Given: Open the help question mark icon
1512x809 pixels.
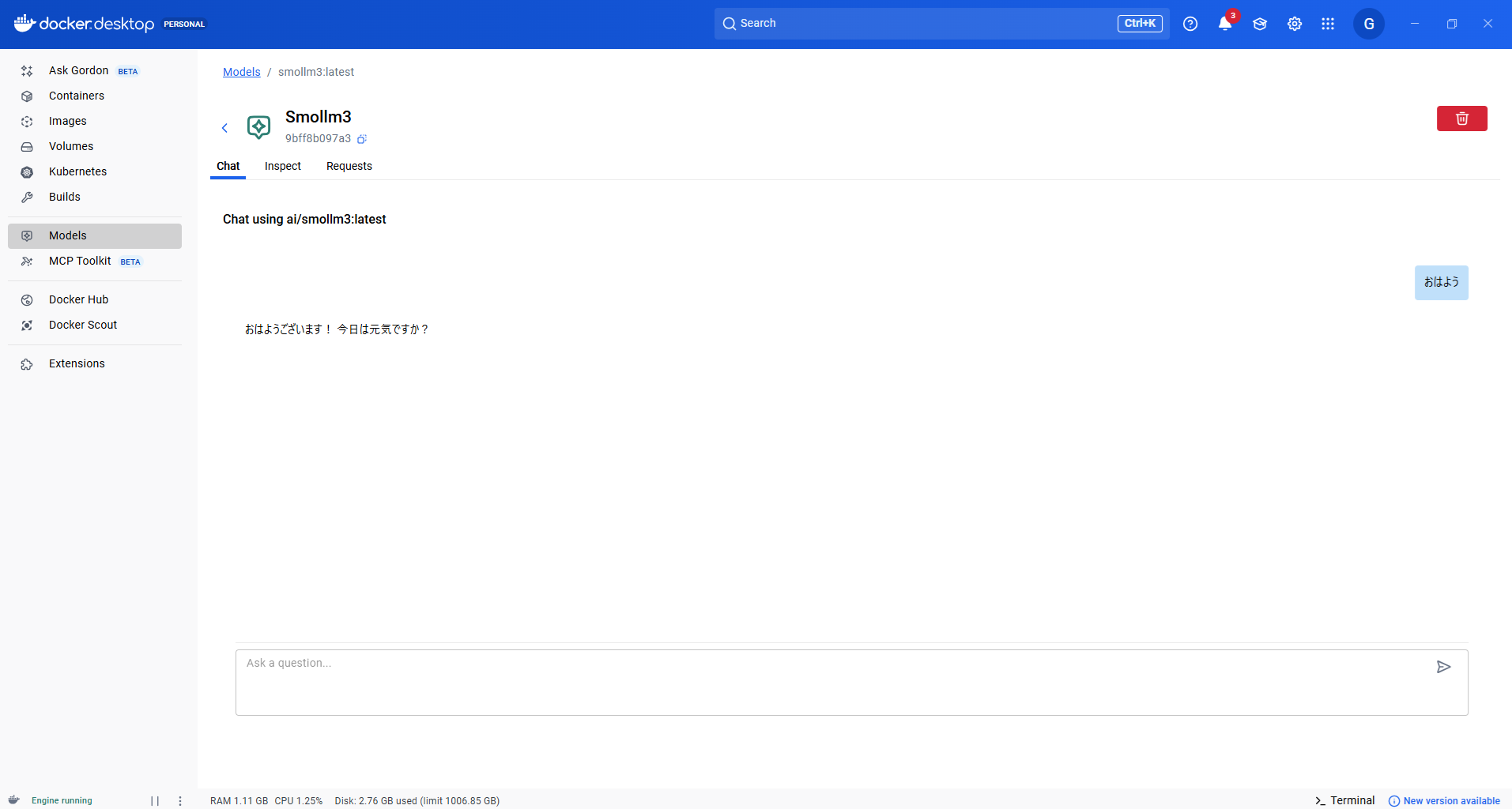Looking at the screenshot, I should pos(1190,24).
